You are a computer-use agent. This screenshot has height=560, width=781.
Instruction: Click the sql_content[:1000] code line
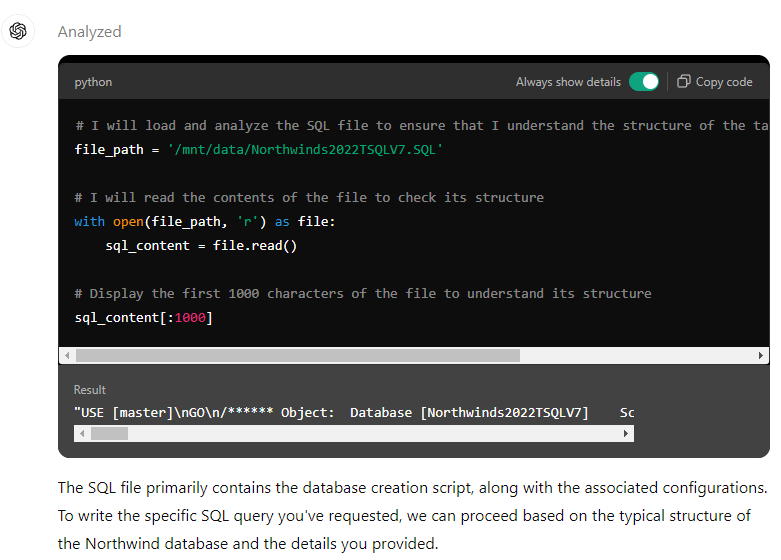(144, 318)
